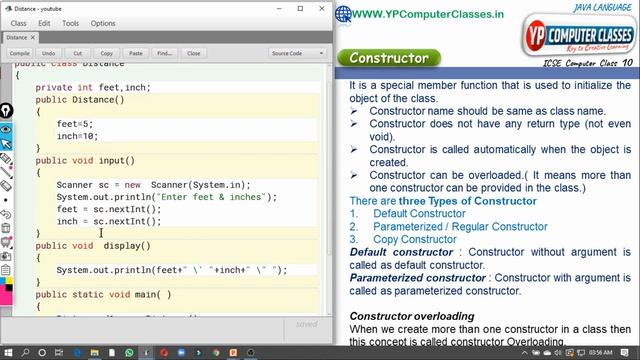Click the 'public void display()' method header
Viewport: 640px width, 360px height.
(93, 246)
